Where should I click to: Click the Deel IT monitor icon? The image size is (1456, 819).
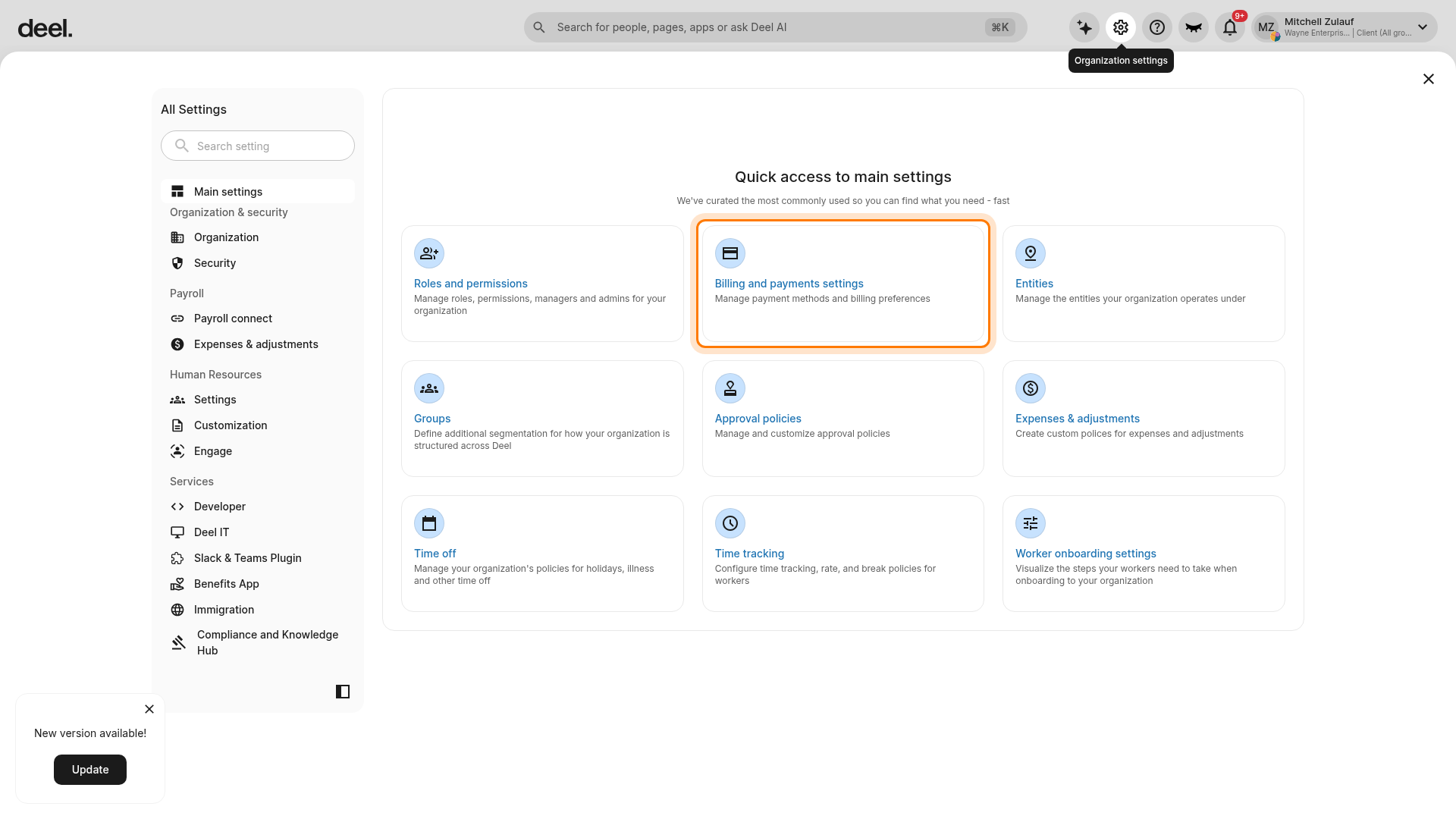pyautogui.click(x=177, y=532)
